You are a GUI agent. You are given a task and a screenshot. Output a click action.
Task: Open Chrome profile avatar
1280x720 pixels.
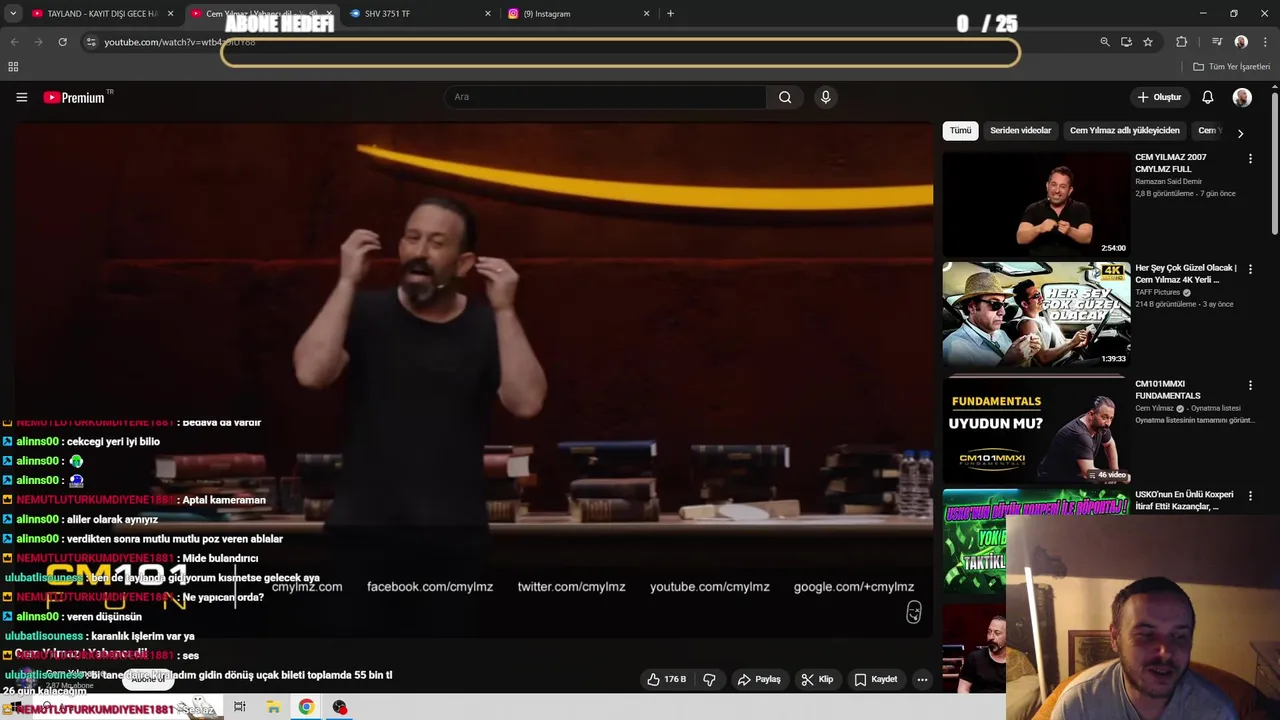[1241, 42]
